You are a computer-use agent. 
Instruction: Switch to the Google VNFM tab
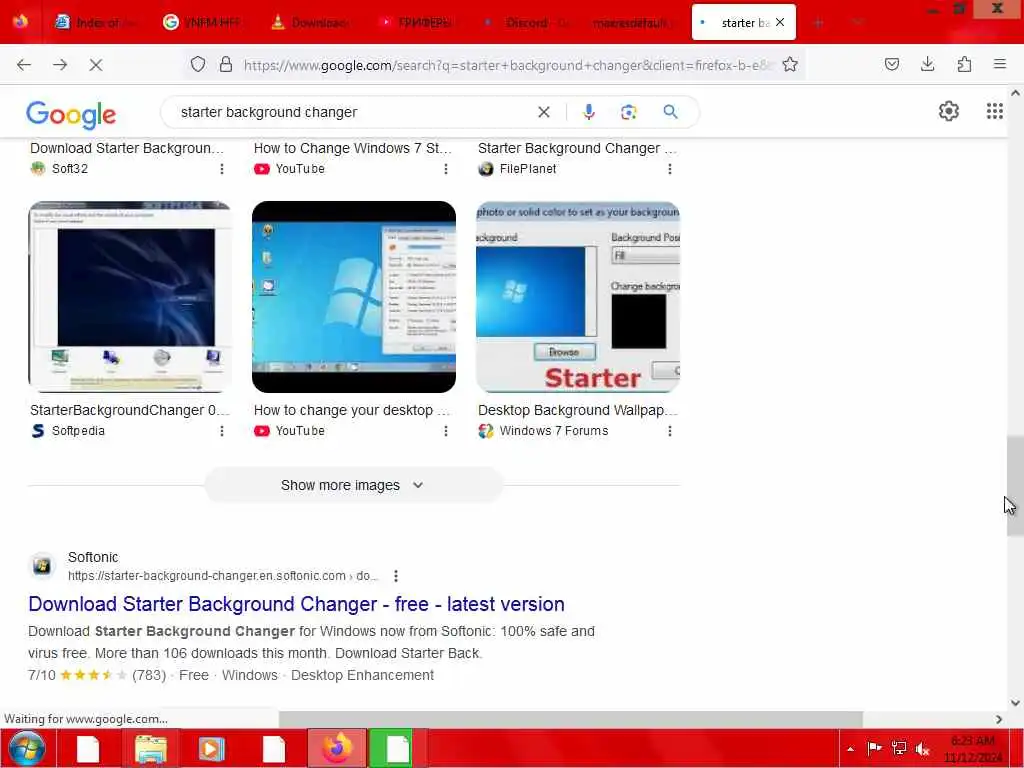[202, 22]
